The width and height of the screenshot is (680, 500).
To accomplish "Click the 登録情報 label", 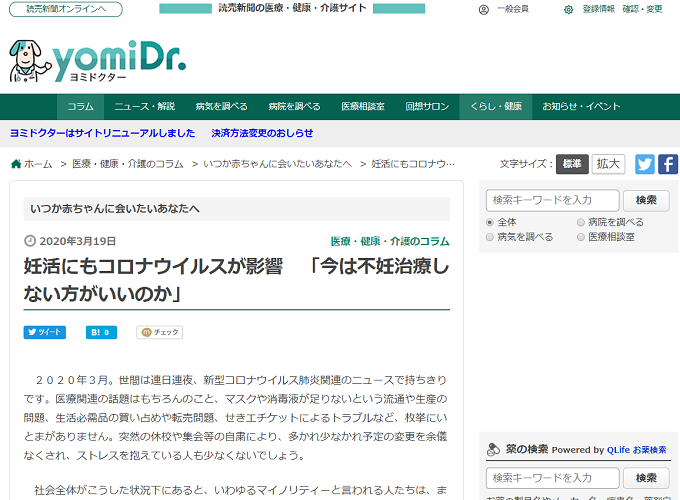I will pos(598,9).
